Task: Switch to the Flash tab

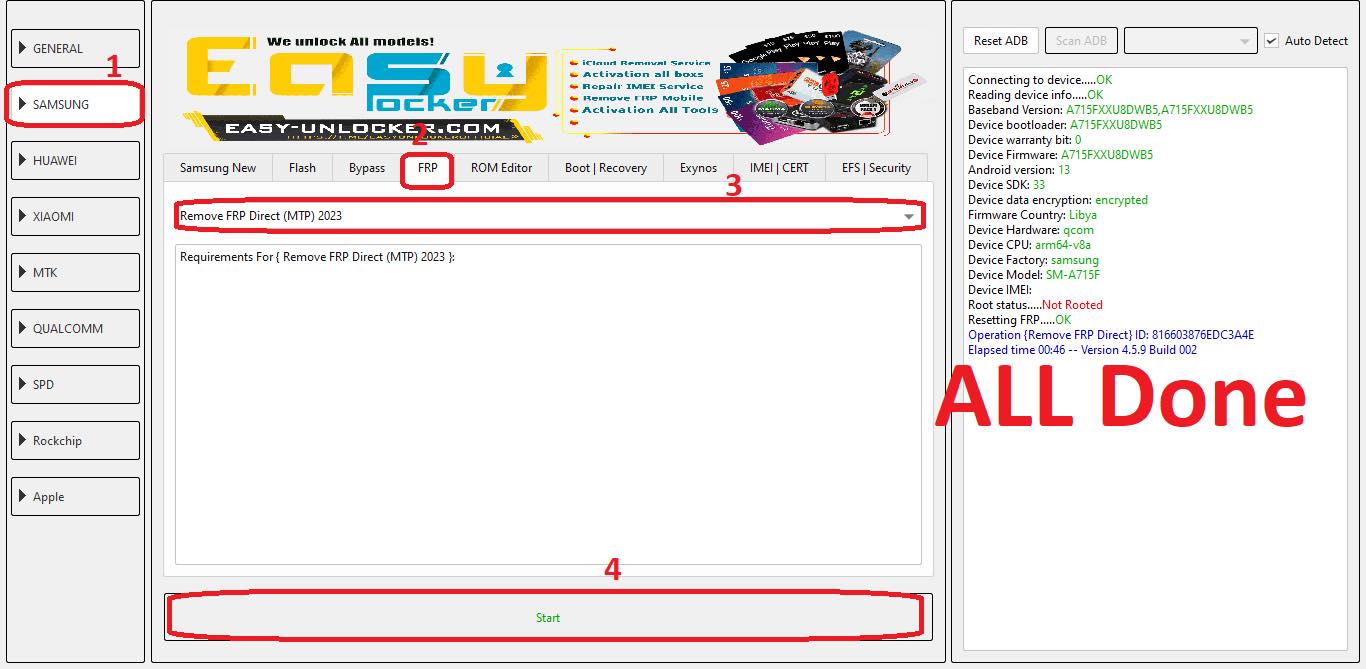Action: [302, 168]
